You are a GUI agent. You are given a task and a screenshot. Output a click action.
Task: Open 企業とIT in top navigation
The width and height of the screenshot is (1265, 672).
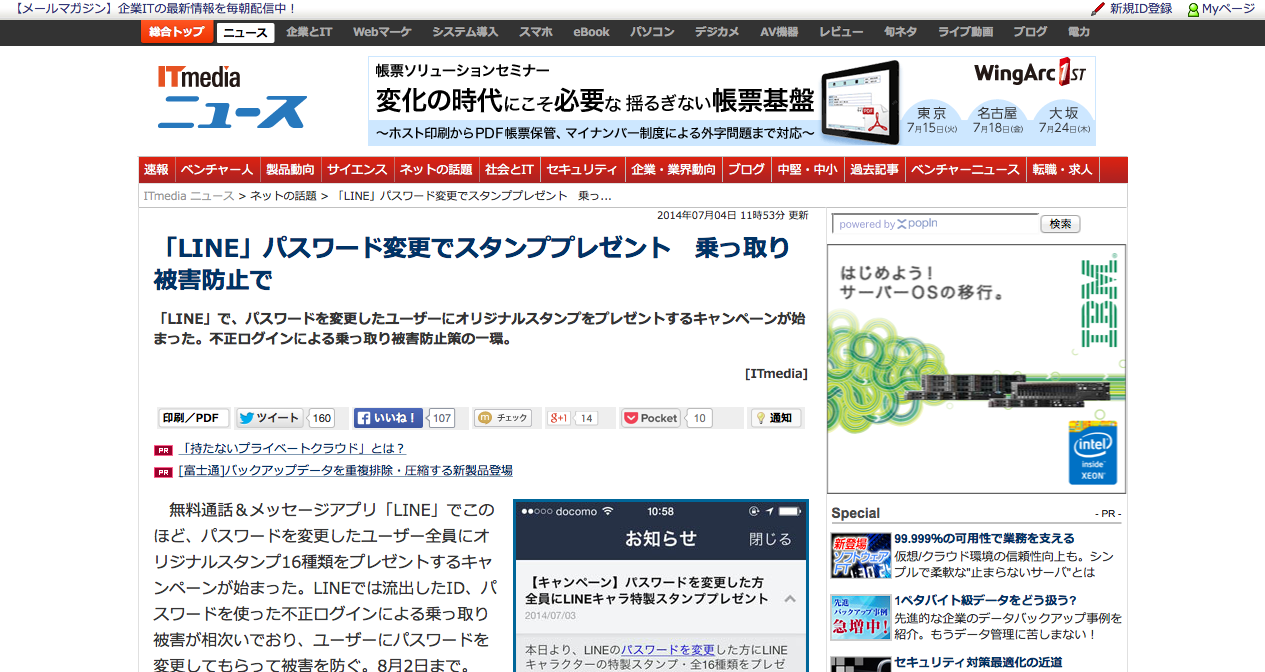click(309, 32)
